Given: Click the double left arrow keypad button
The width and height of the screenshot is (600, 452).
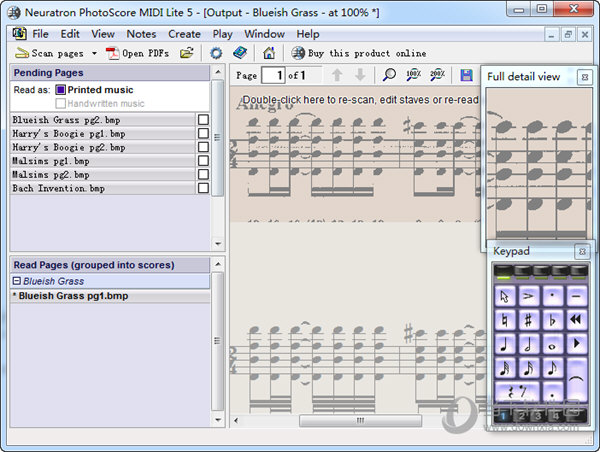Looking at the screenshot, I should click(x=577, y=320).
